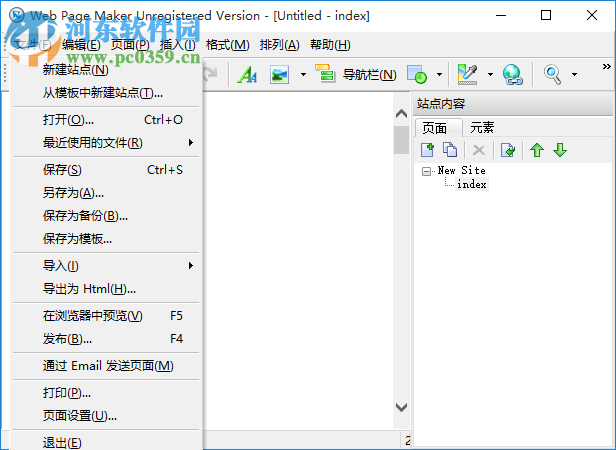Click the redo arrow icon in toolbar
Image resolution: width=616 pixels, height=450 pixels.
coord(210,73)
